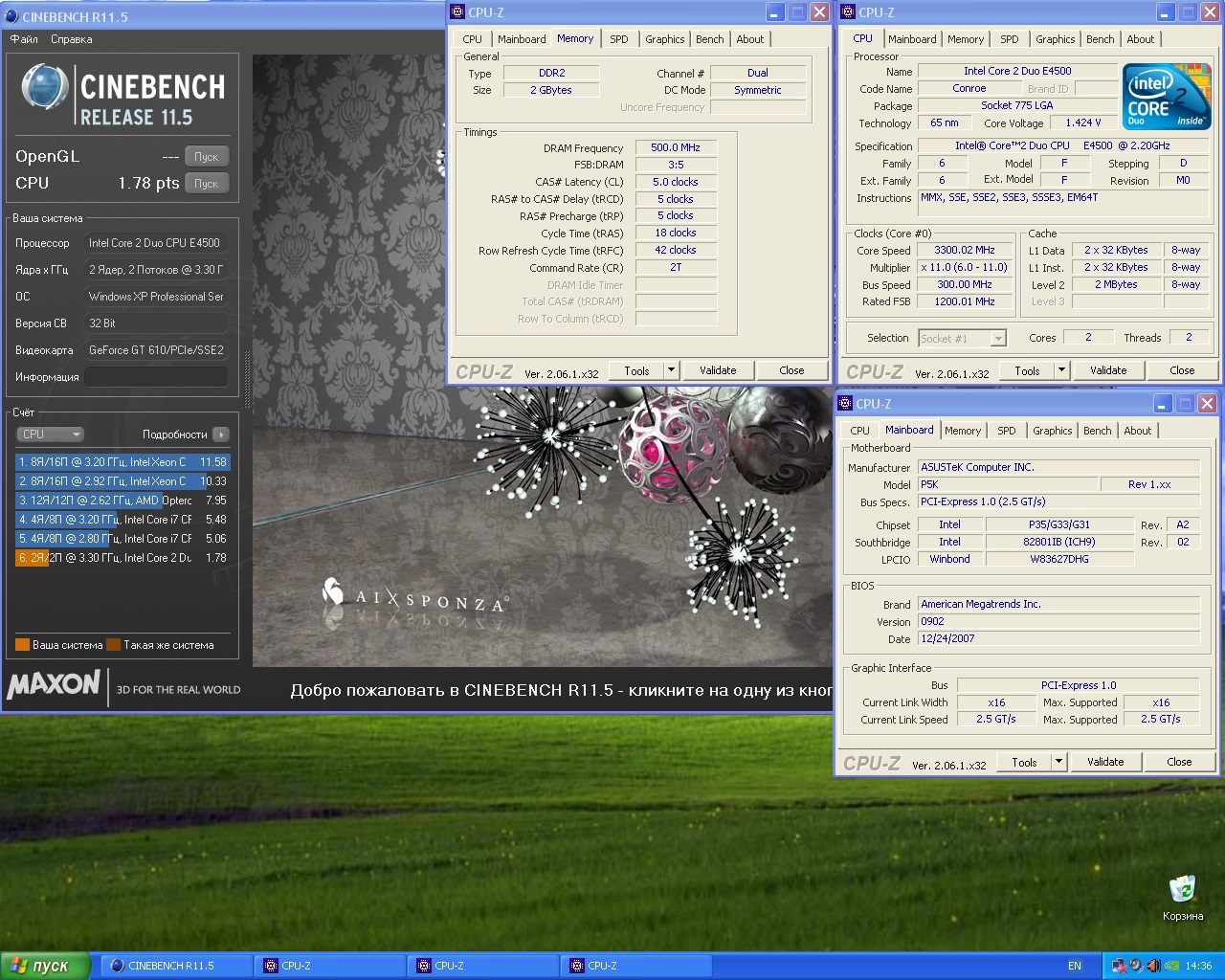The image size is (1225, 980).
Task: Open the Socket #1 selection dropdown
Action: point(962,338)
